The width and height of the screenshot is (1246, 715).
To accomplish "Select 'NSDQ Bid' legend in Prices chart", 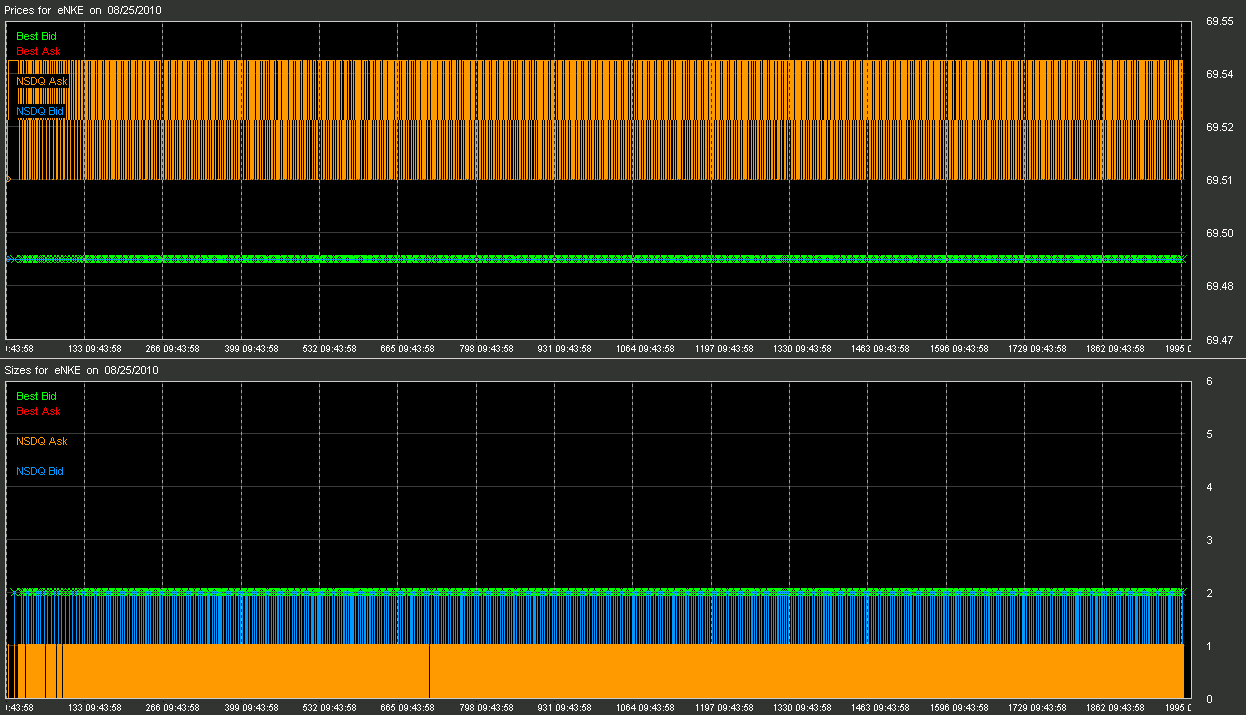I will click(40, 111).
